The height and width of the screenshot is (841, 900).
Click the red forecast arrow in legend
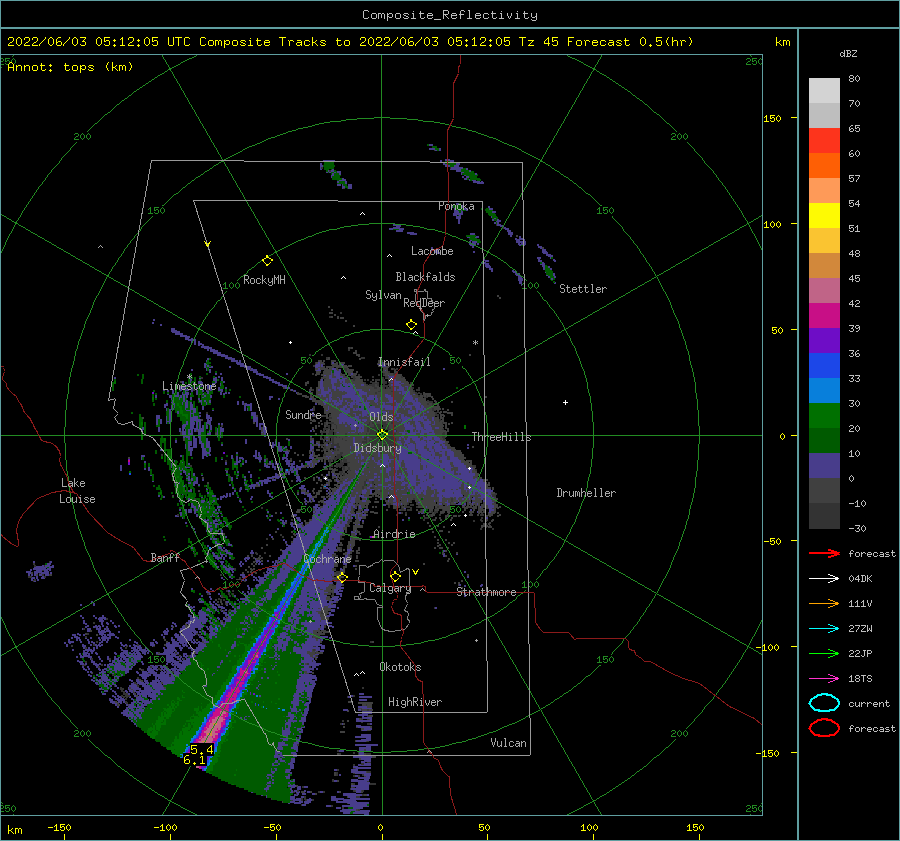824,553
